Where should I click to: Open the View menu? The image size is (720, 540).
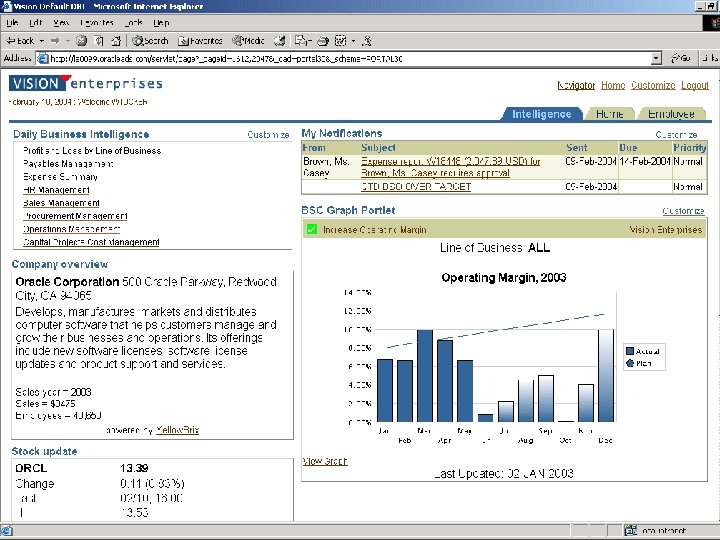coord(61,22)
